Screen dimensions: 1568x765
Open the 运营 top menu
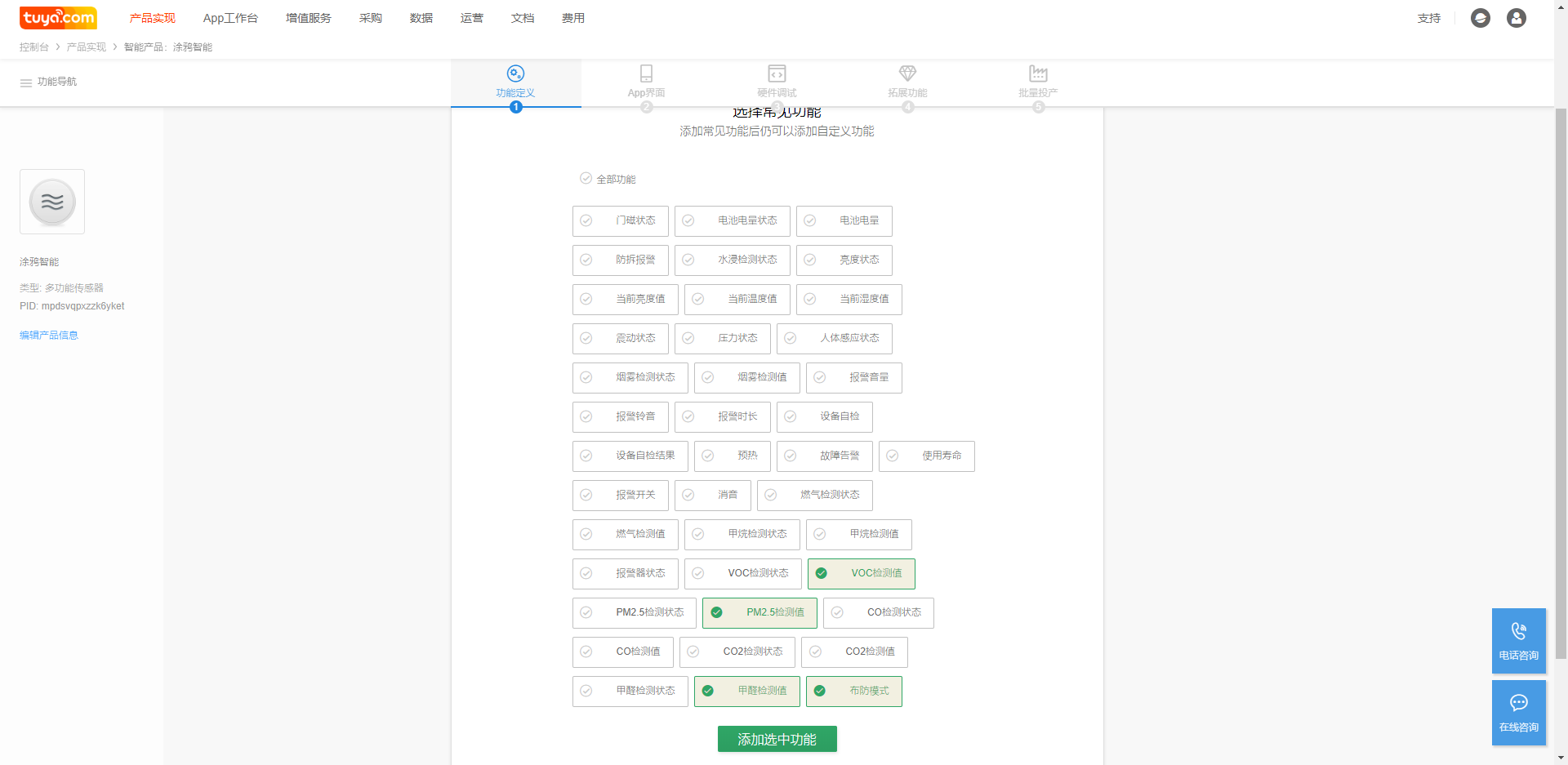pyautogui.click(x=472, y=18)
